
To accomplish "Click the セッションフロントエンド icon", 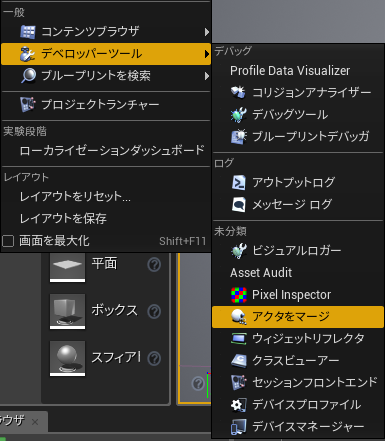I will pyautogui.click(x=239, y=382).
